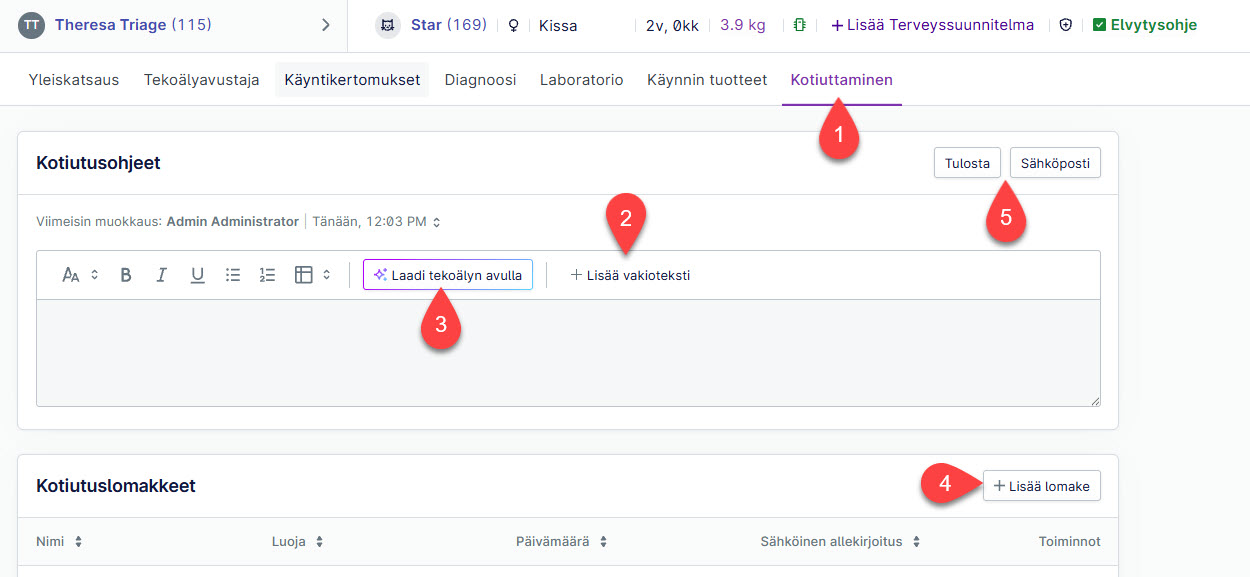Toggle italic formatting
The height and width of the screenshot is (577, 1250).
(161, 275)
